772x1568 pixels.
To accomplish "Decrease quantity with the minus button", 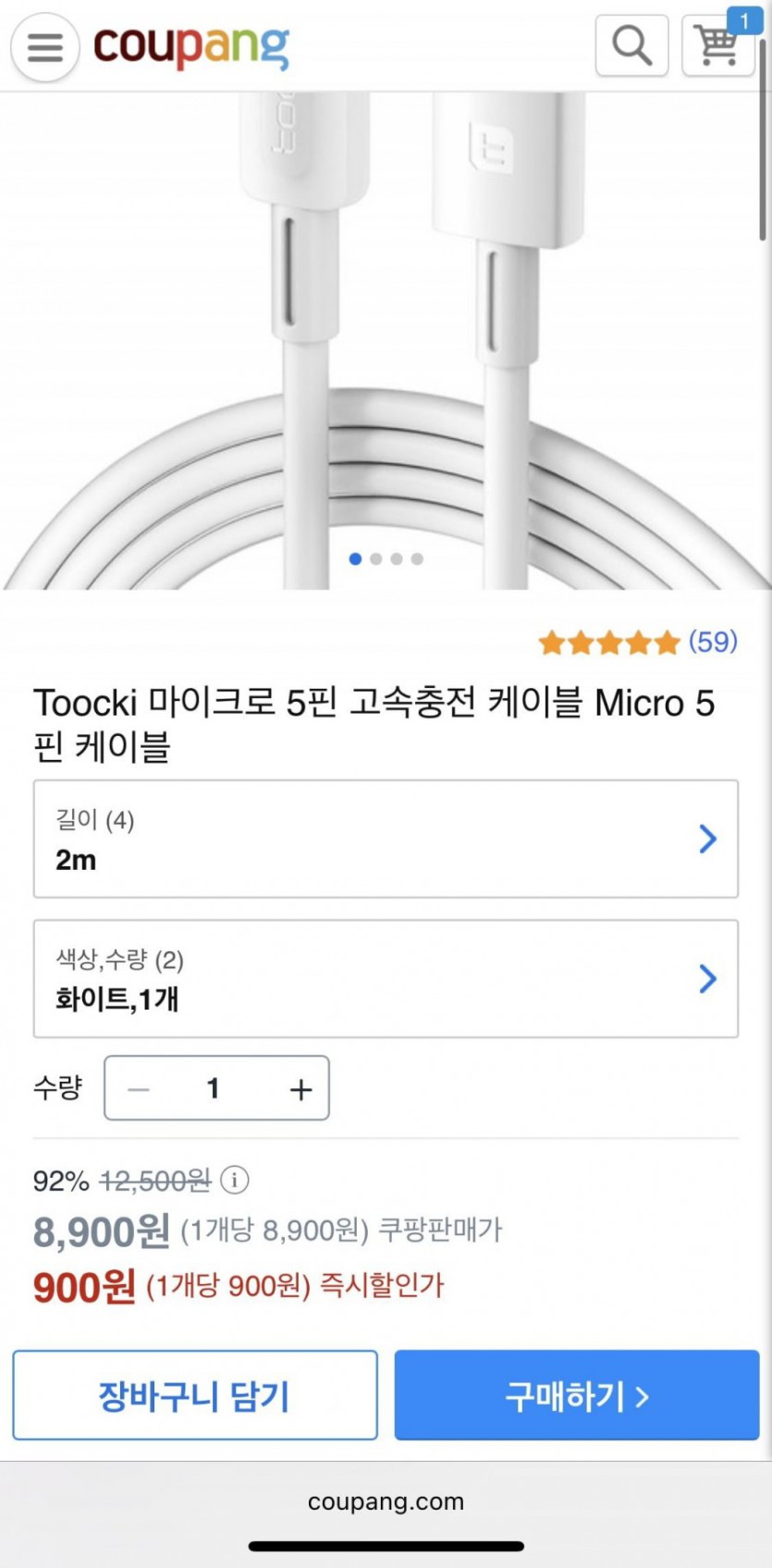I will pyautogui.click(x=139, y=1089).
